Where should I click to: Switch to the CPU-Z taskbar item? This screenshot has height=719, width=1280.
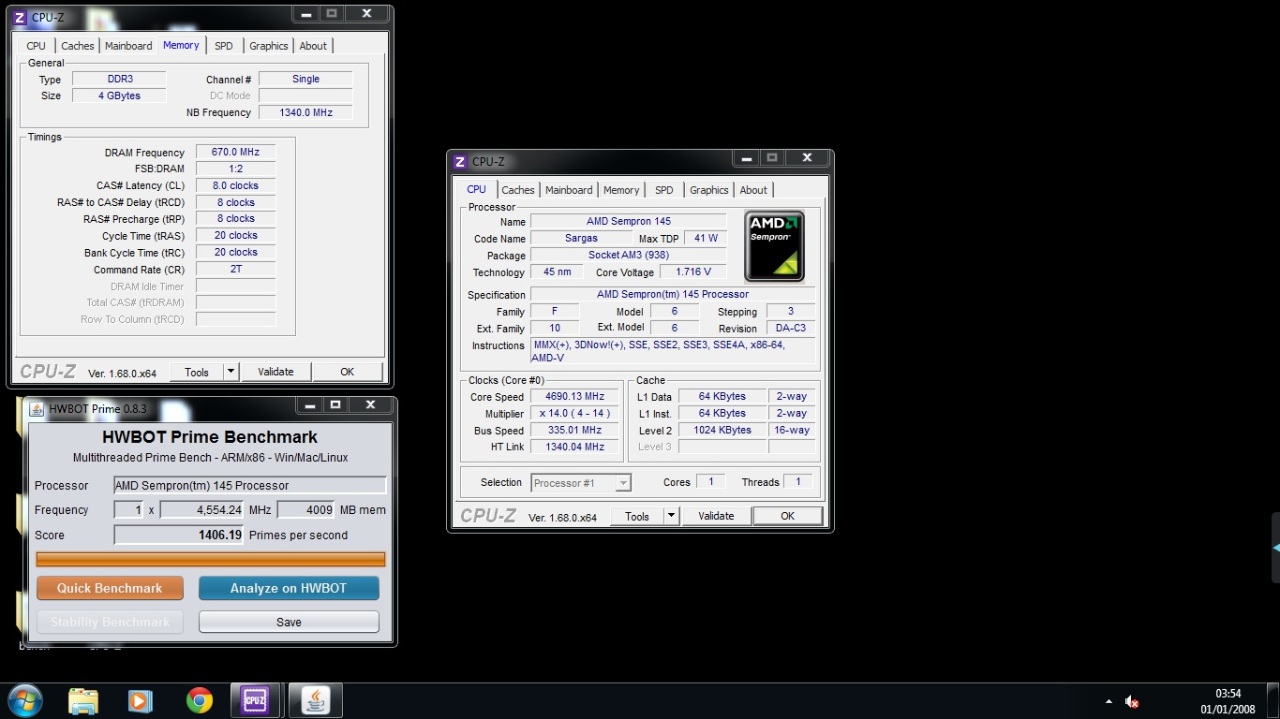pos(255,700)
